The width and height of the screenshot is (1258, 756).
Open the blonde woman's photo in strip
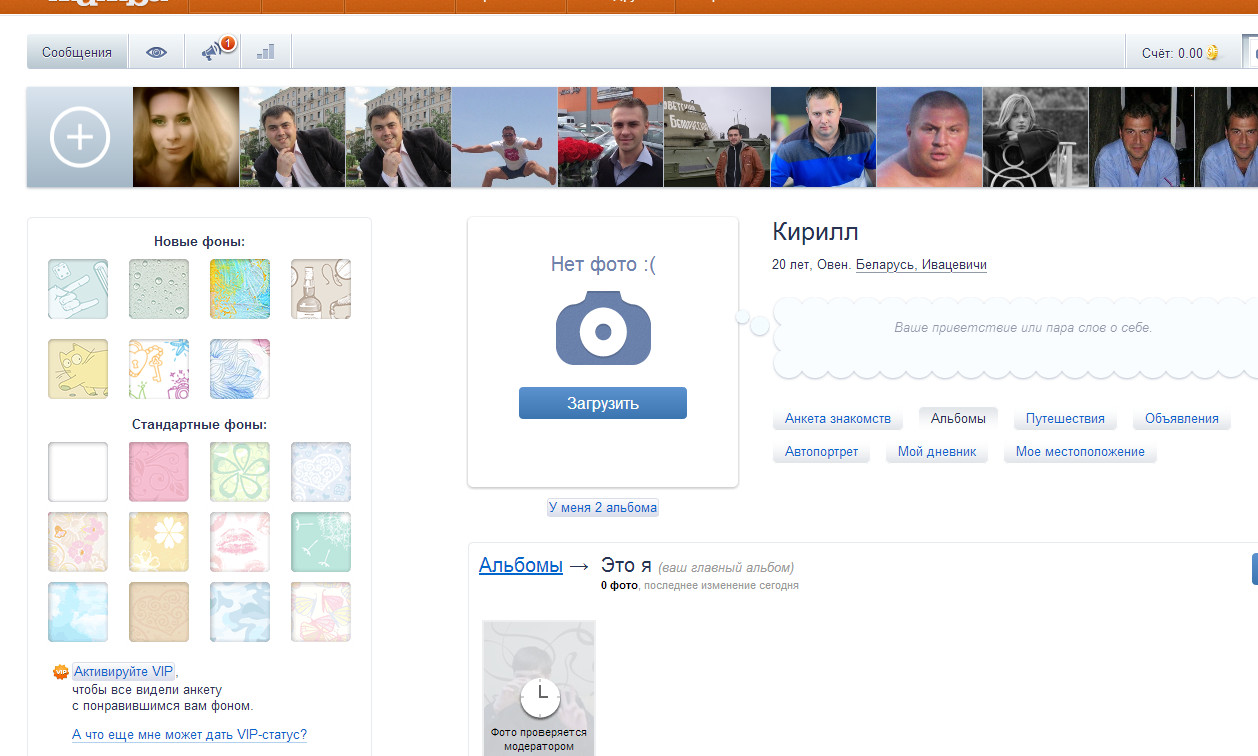click(x=186, y=137)
